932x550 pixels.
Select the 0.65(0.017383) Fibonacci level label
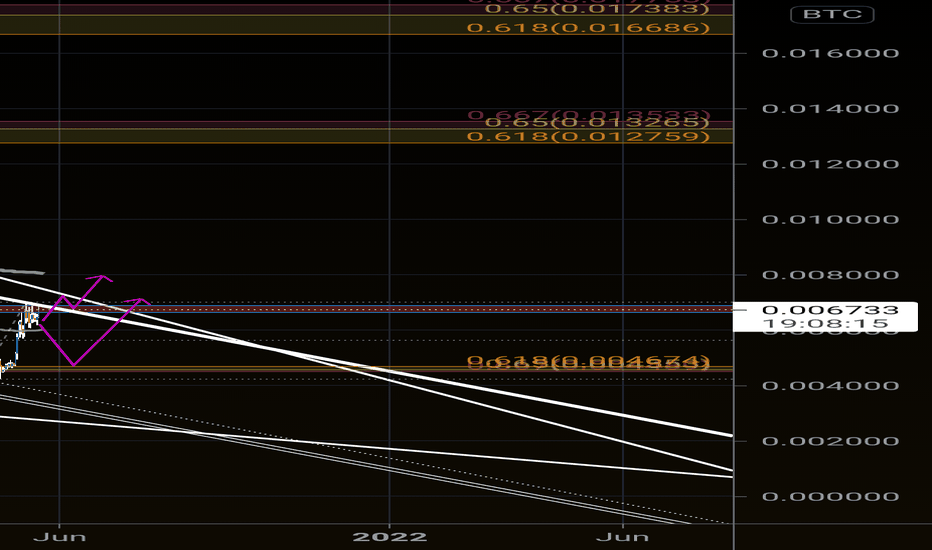click(x=597, y=9)
